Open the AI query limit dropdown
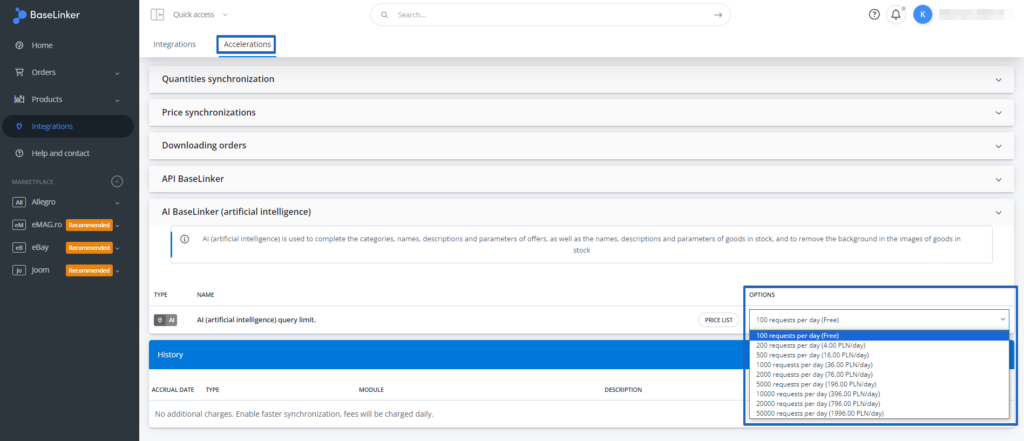 click(879, 319)
